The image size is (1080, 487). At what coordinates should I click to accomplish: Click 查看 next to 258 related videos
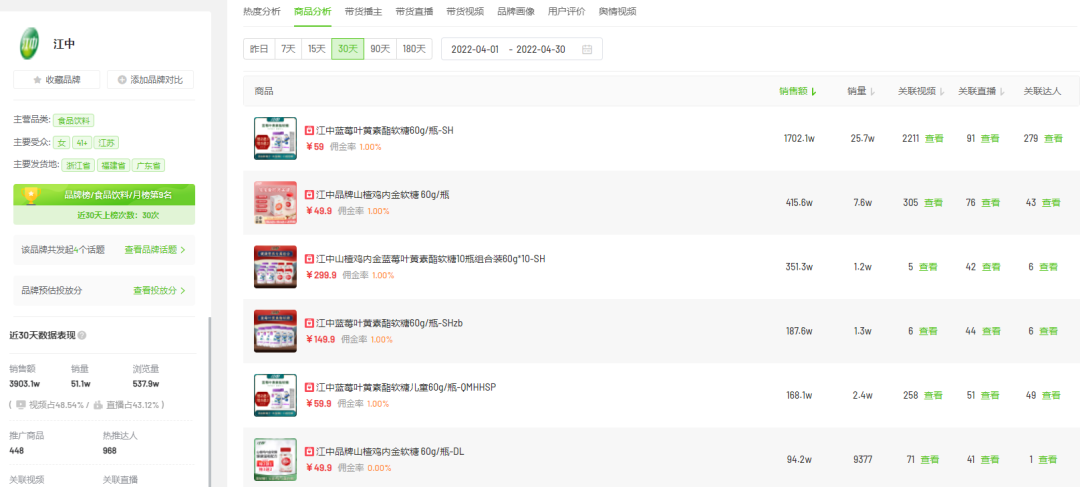pos(933,395)
